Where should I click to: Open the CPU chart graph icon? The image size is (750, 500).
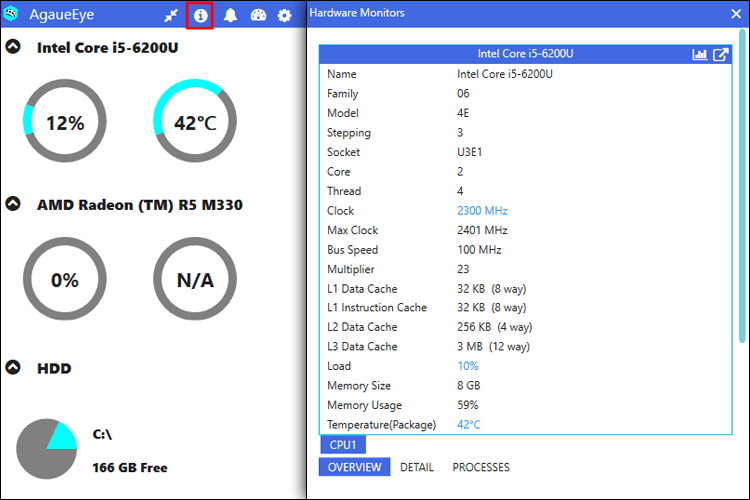click(x=700, y=54)
